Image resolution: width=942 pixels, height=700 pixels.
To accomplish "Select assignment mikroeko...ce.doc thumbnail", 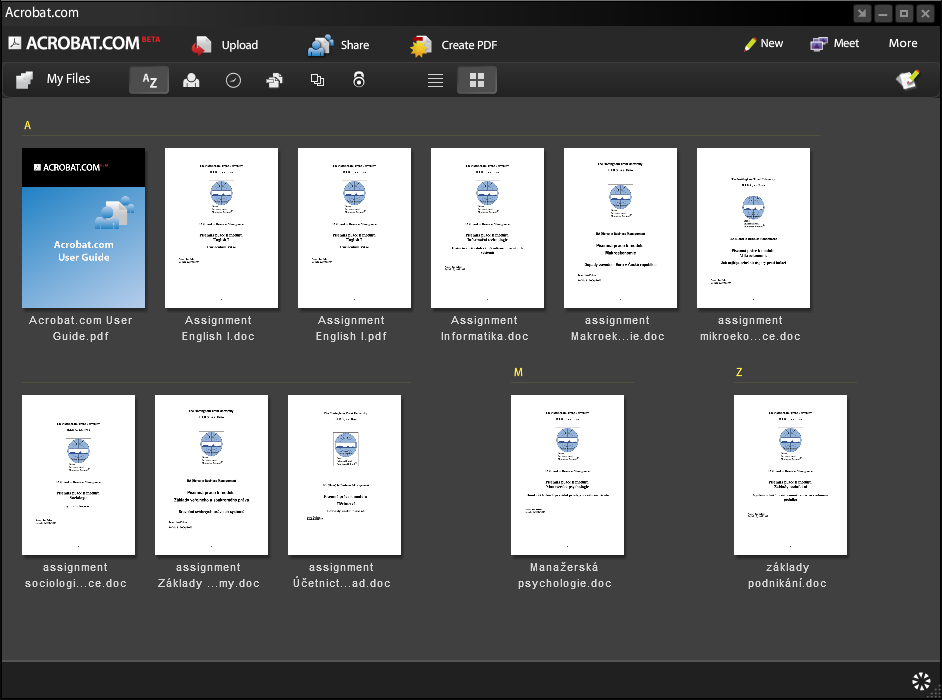I will [753, 228].
